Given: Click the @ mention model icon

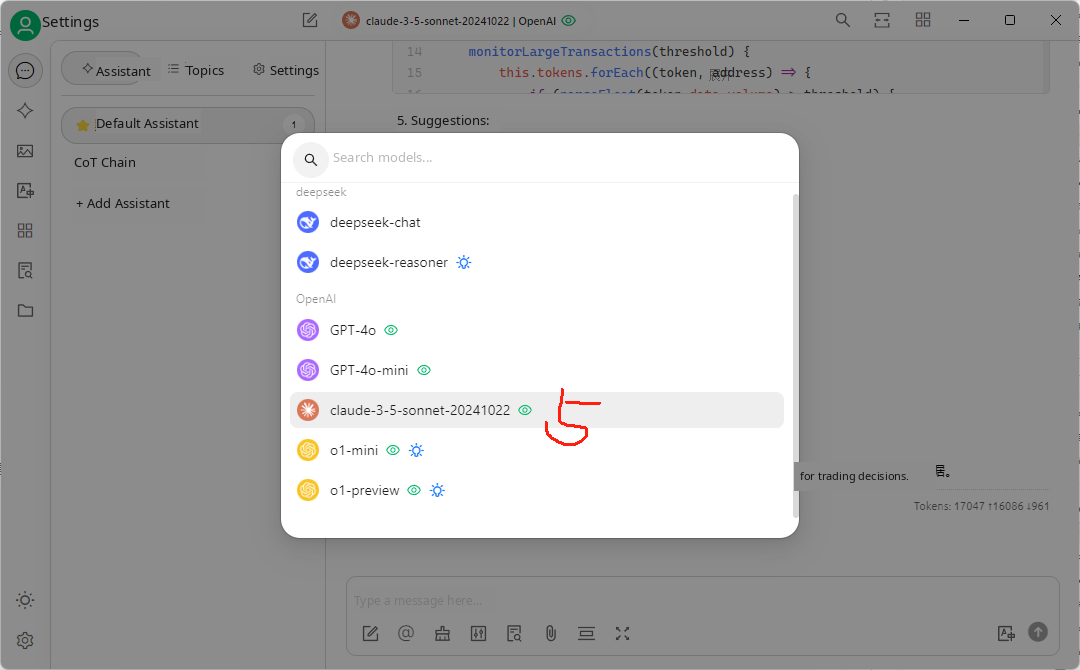Looking at the screenshot, I should tap(406, 634).
